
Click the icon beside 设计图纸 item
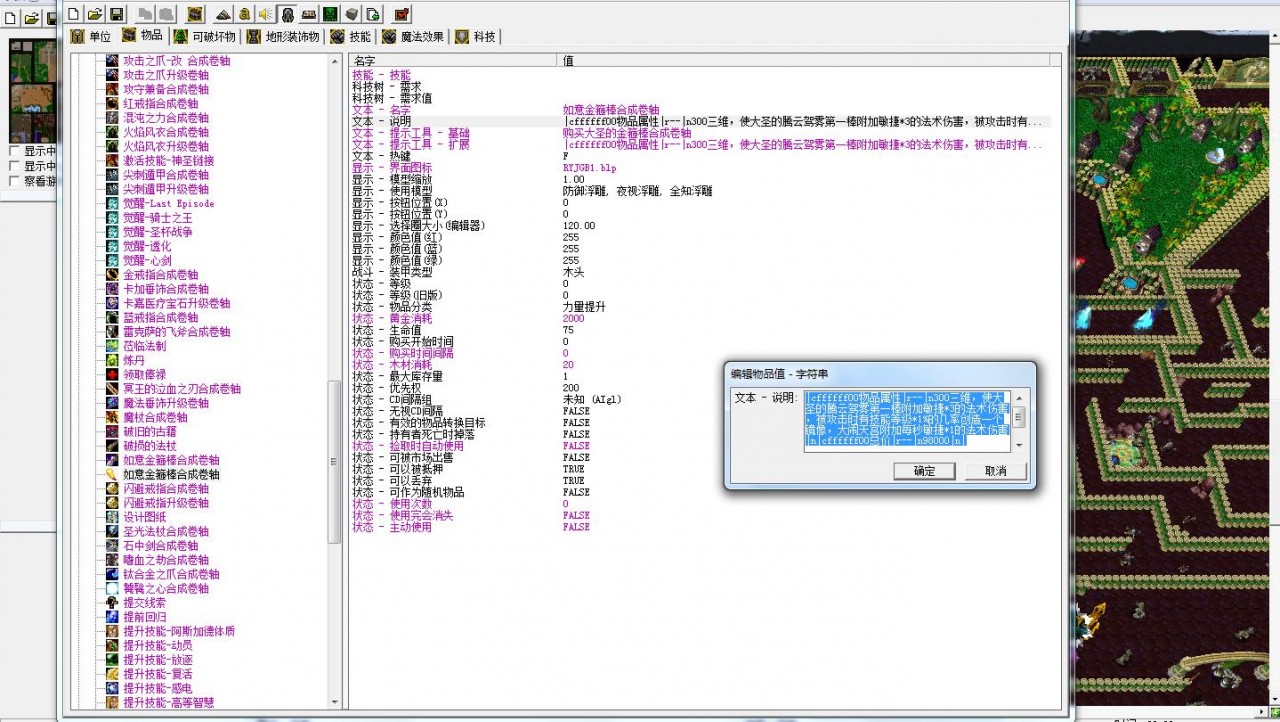point(113,517)
